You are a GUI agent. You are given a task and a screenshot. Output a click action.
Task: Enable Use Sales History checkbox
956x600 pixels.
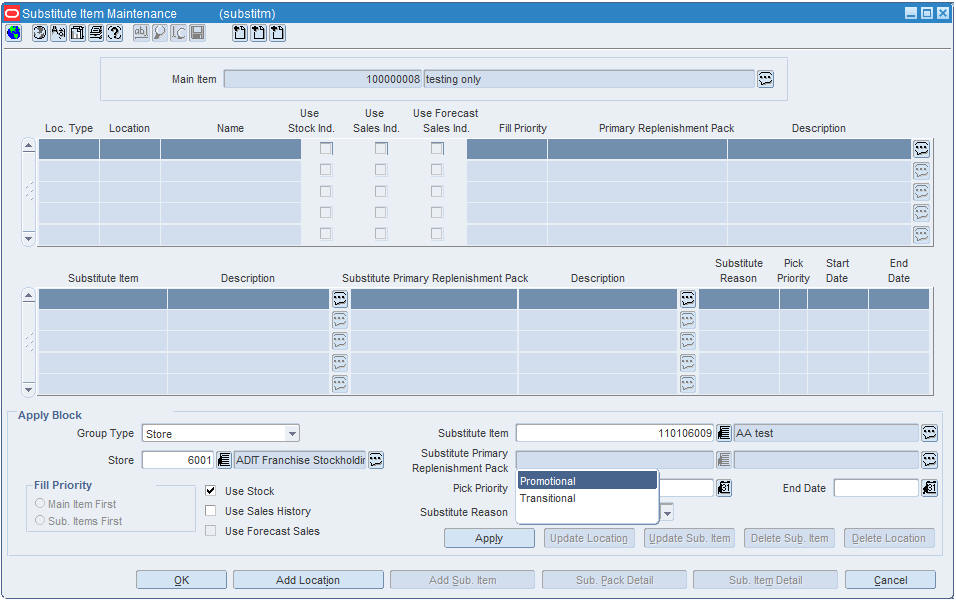210,511
